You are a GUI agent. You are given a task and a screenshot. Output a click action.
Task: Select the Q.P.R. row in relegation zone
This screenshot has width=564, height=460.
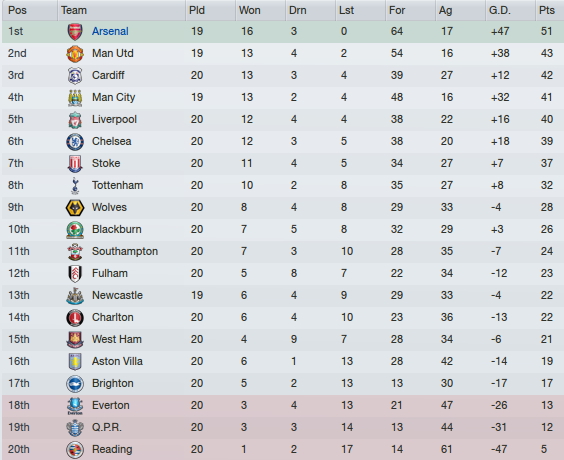(x=283, y=428)
